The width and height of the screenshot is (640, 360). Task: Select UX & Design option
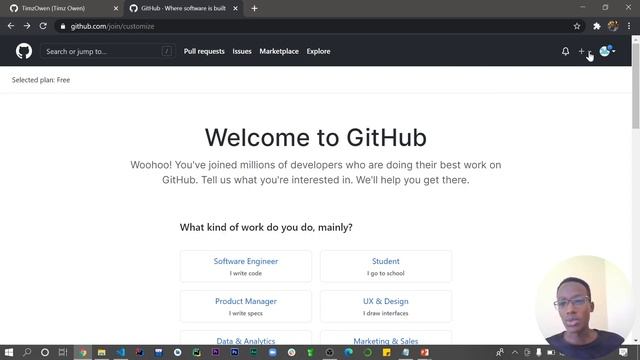point(386,306)
